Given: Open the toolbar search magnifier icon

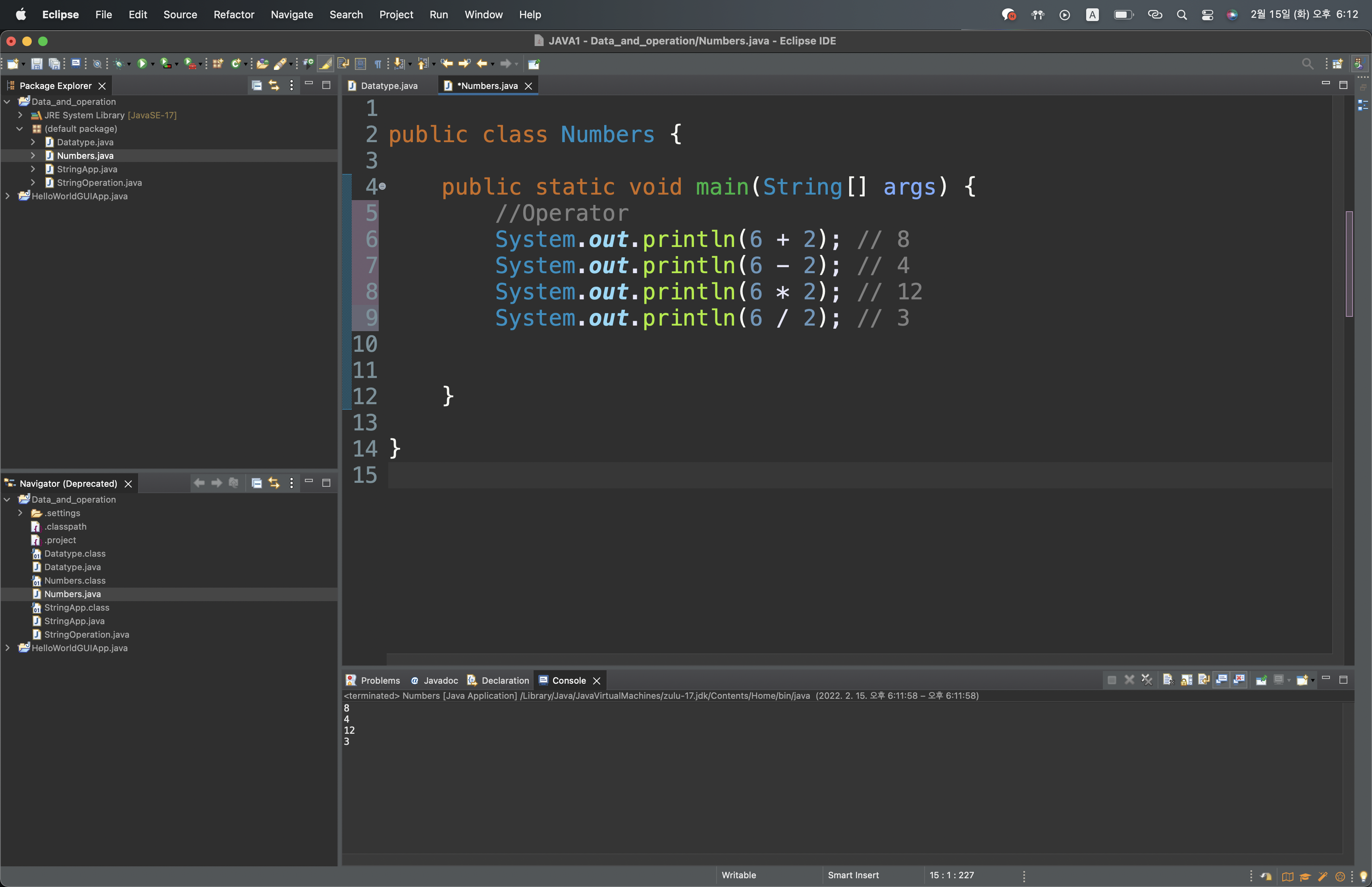Looking at the screenshot, I should pos(1308,64).
